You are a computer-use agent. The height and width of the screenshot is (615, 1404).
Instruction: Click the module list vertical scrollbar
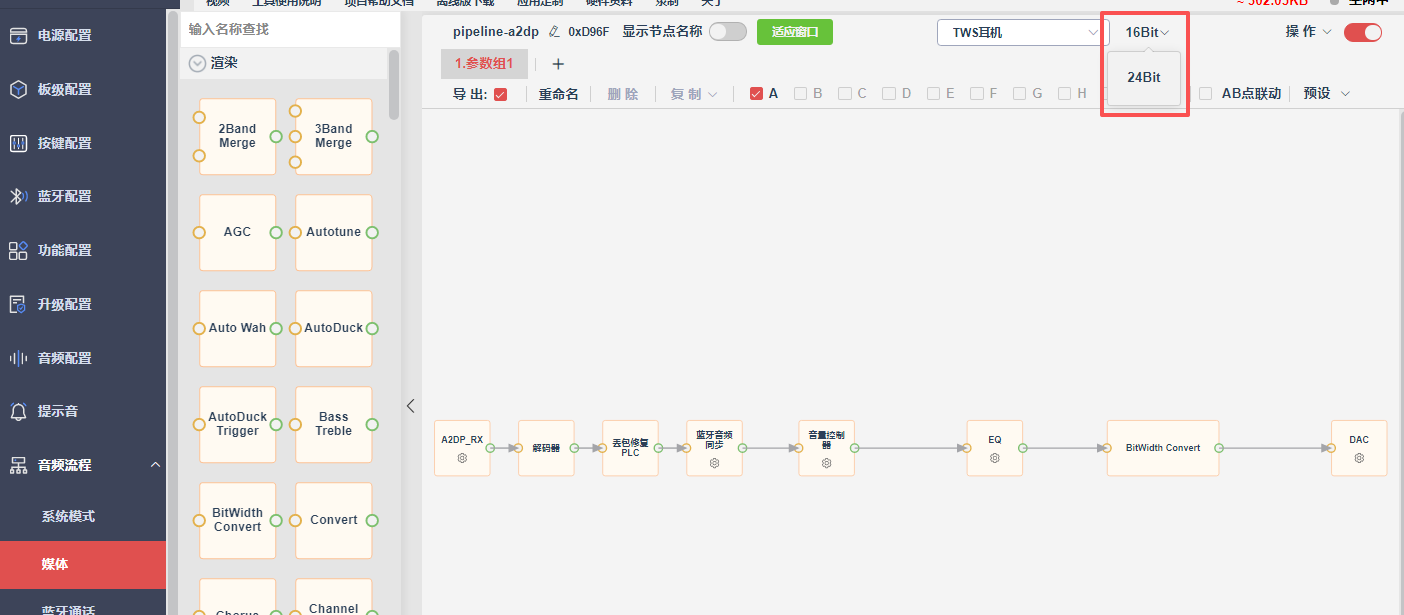point(394,84)
